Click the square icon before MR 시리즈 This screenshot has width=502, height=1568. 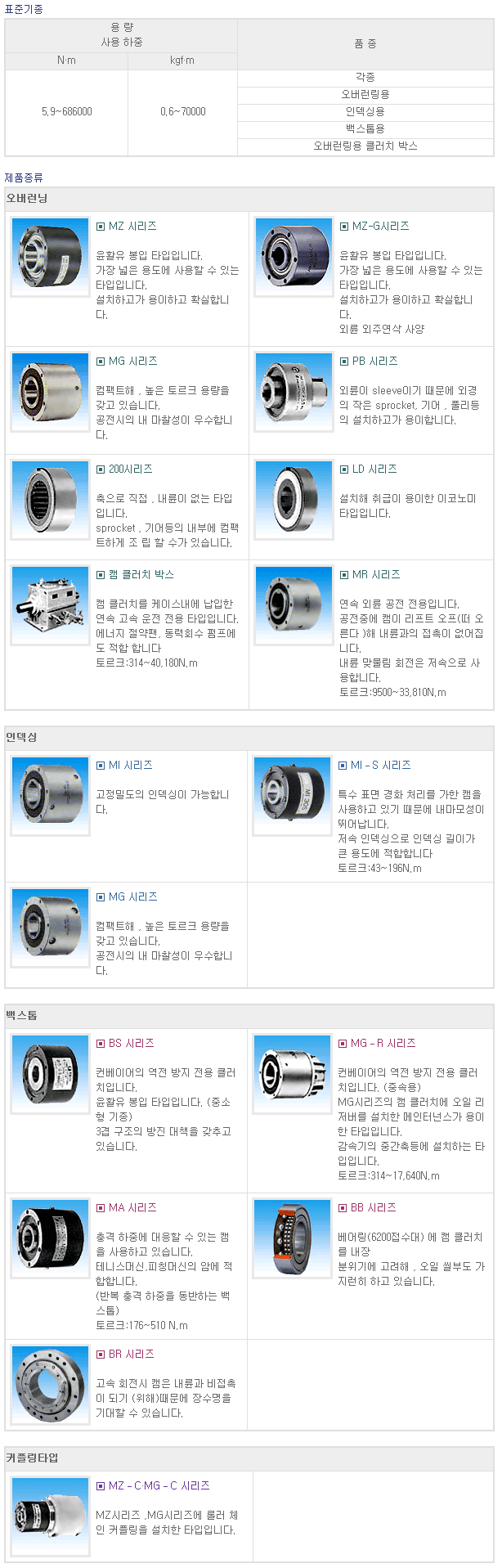(x=344, y=575)
